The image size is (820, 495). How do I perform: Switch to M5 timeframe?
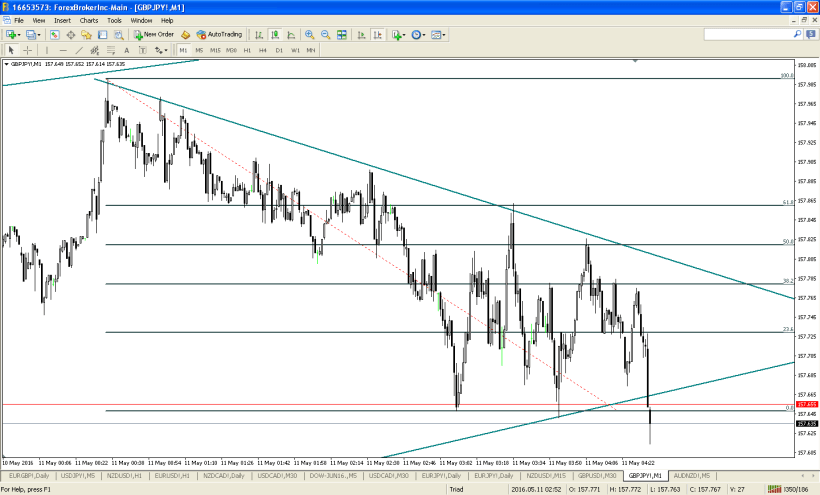pos(199,50)
